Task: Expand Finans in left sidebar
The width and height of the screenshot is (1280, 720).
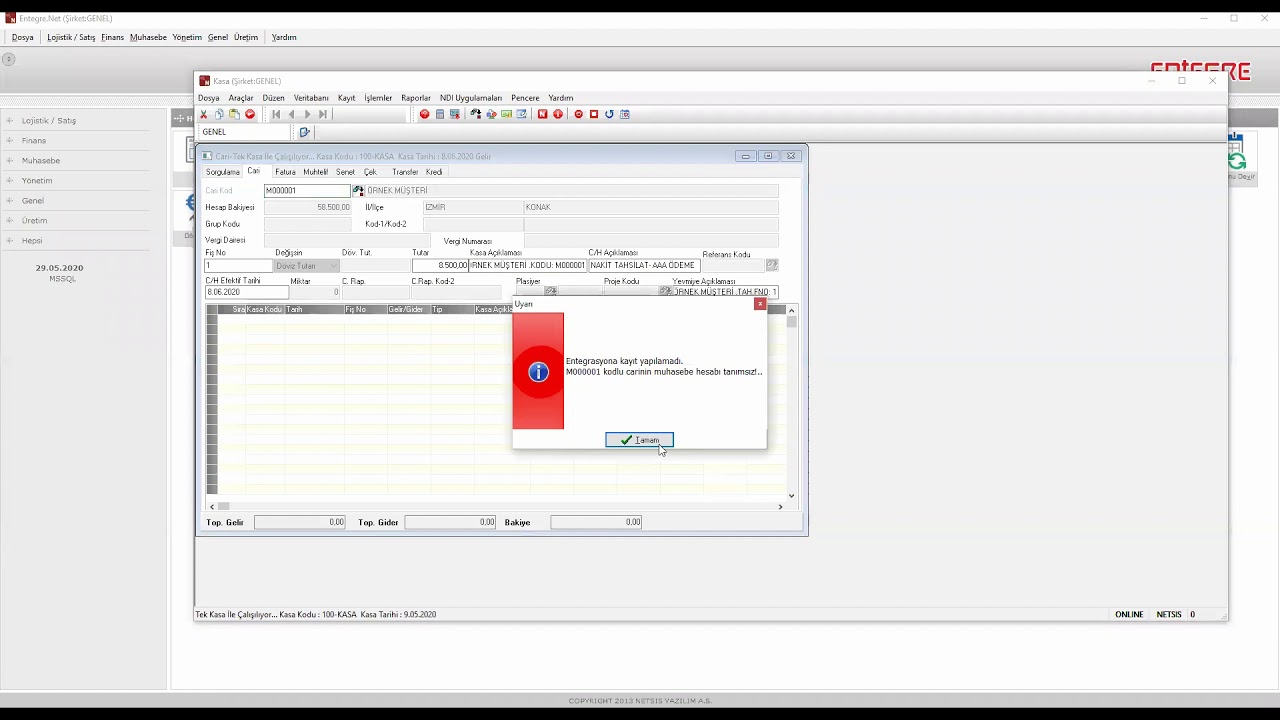Action: point(9,141)
